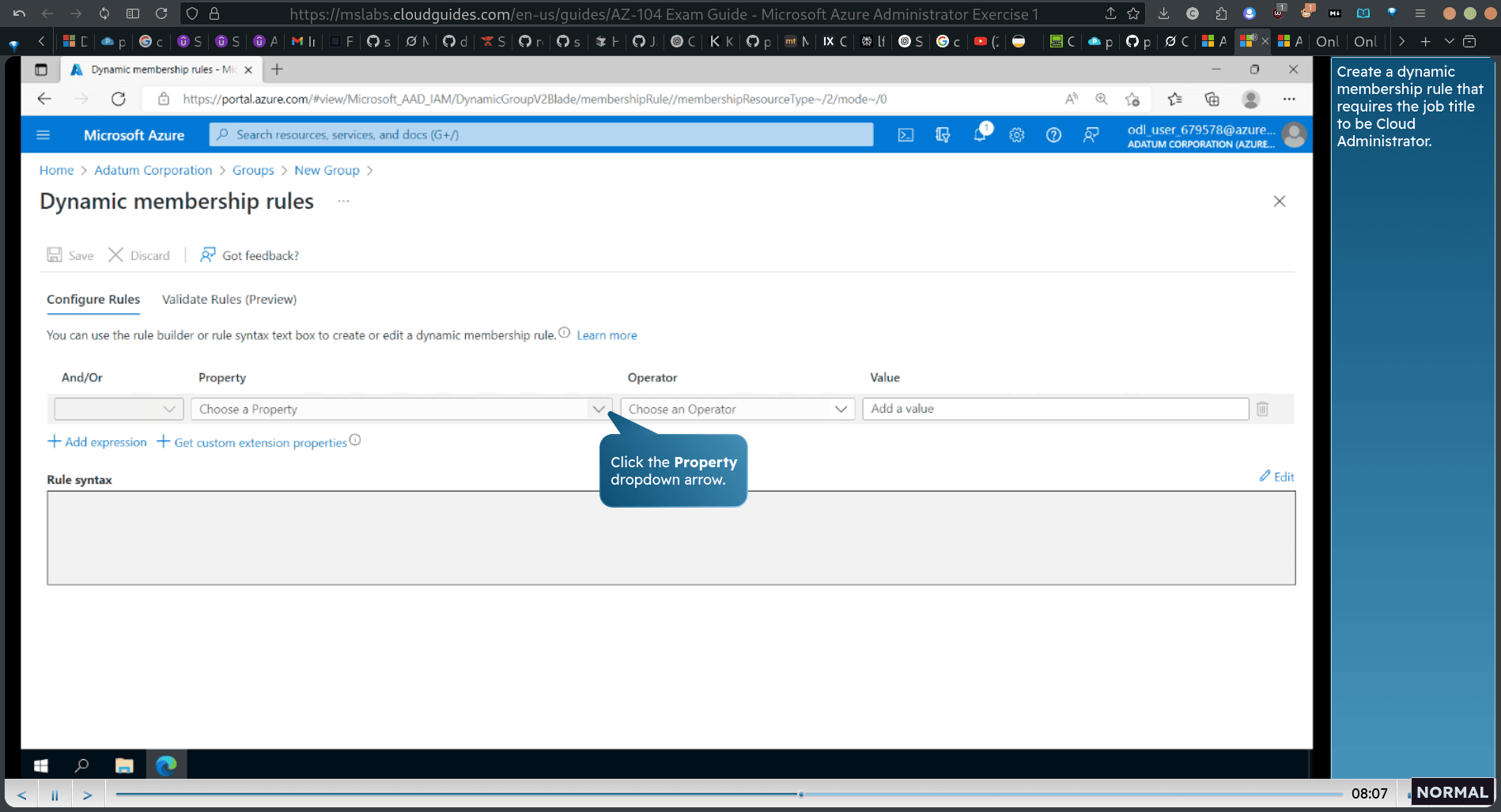The height and width of the screenshot is (812, 1501).
Task: Open Azure portal settings gear
Action: (1017, 135)
